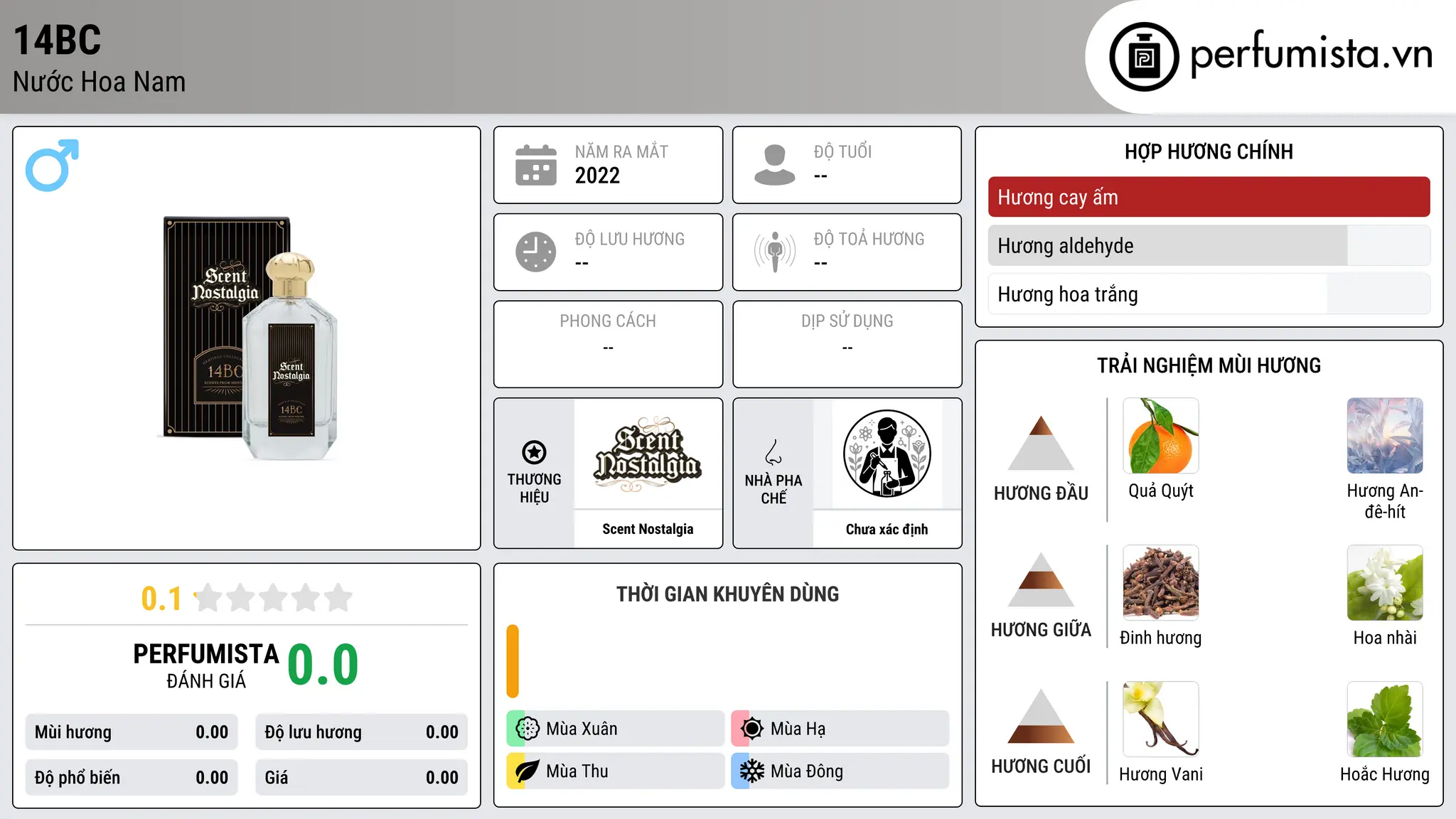
Task: Click the release year value 2022
Action: coord(597,176)
